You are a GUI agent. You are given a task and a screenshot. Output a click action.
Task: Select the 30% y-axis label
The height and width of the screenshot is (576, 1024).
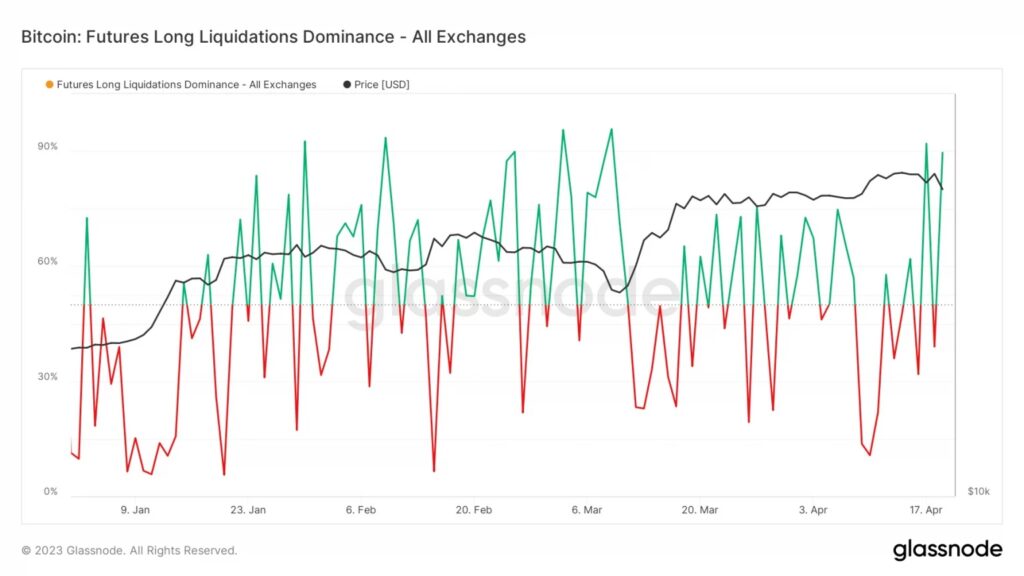(x=48, y=377)
